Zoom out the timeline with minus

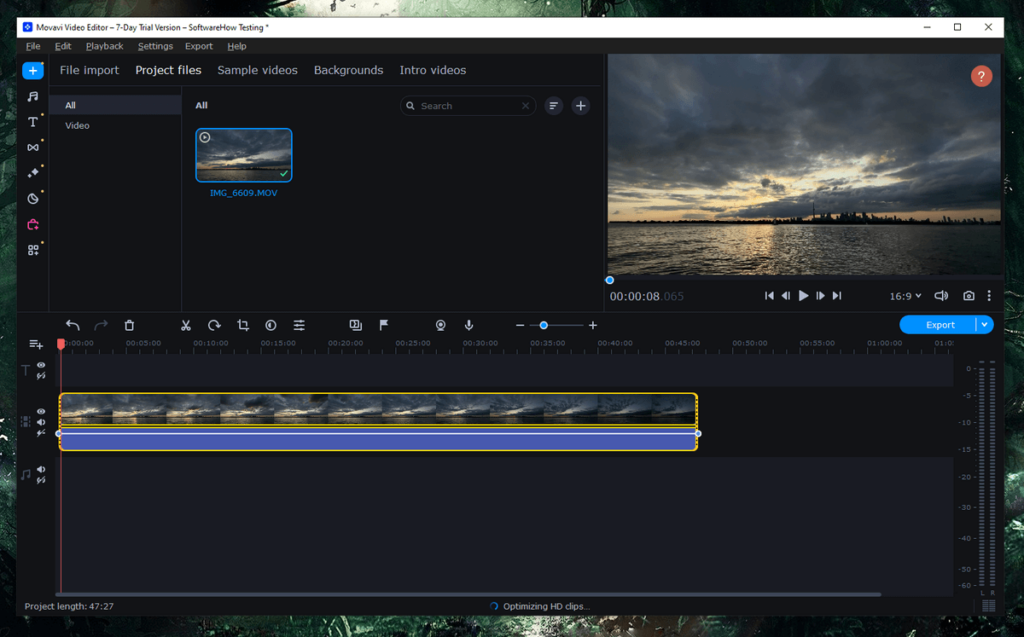click(x=520, y=325)
